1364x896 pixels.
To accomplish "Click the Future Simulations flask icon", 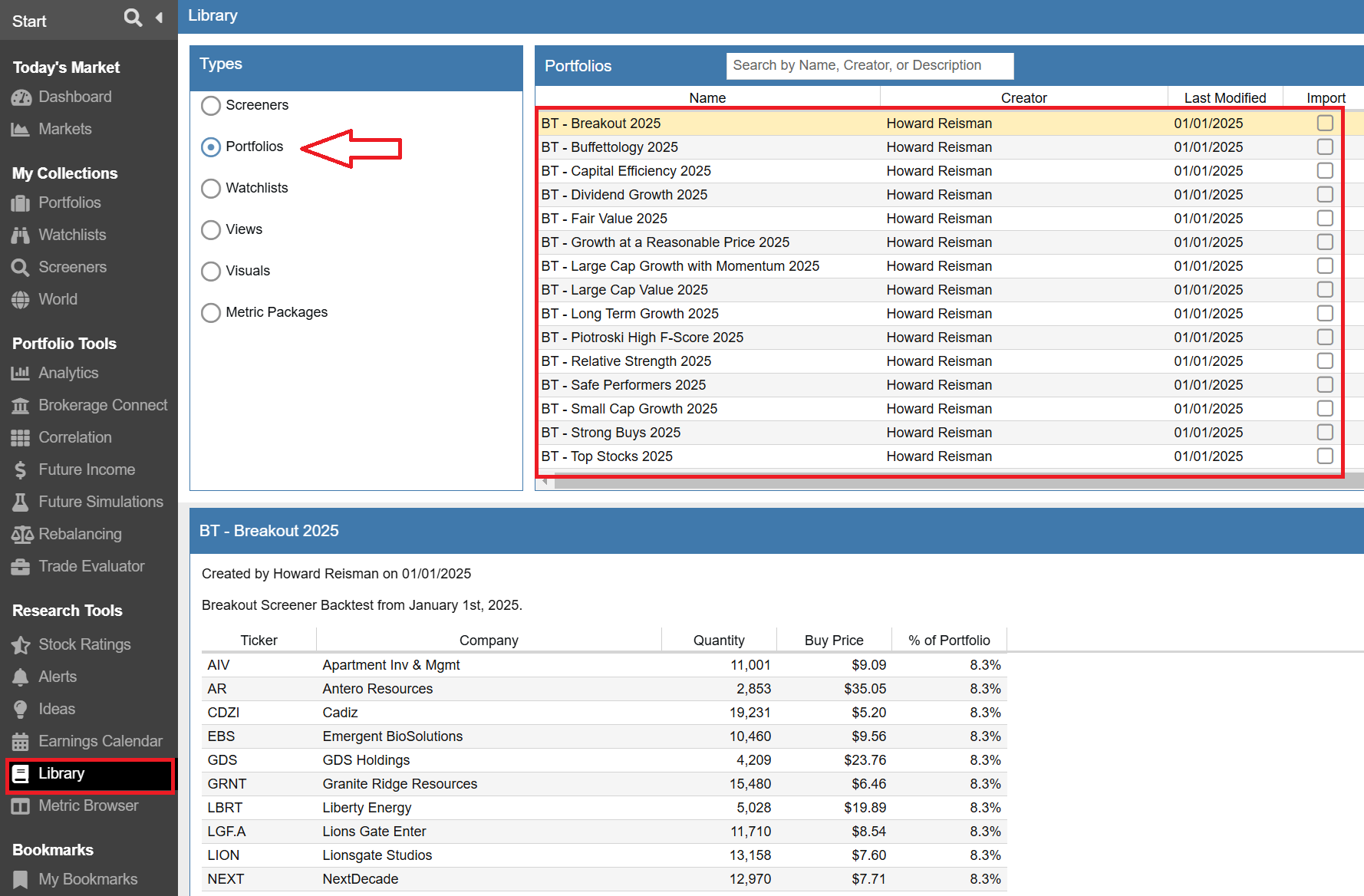I will click(x=21, y=502).
